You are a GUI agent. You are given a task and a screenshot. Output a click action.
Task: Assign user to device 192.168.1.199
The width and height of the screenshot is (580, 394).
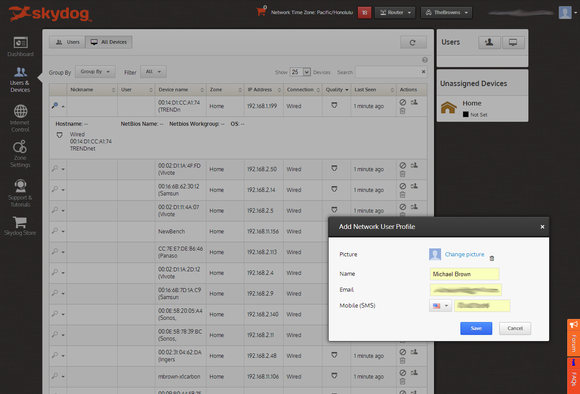tap(414, 102)
